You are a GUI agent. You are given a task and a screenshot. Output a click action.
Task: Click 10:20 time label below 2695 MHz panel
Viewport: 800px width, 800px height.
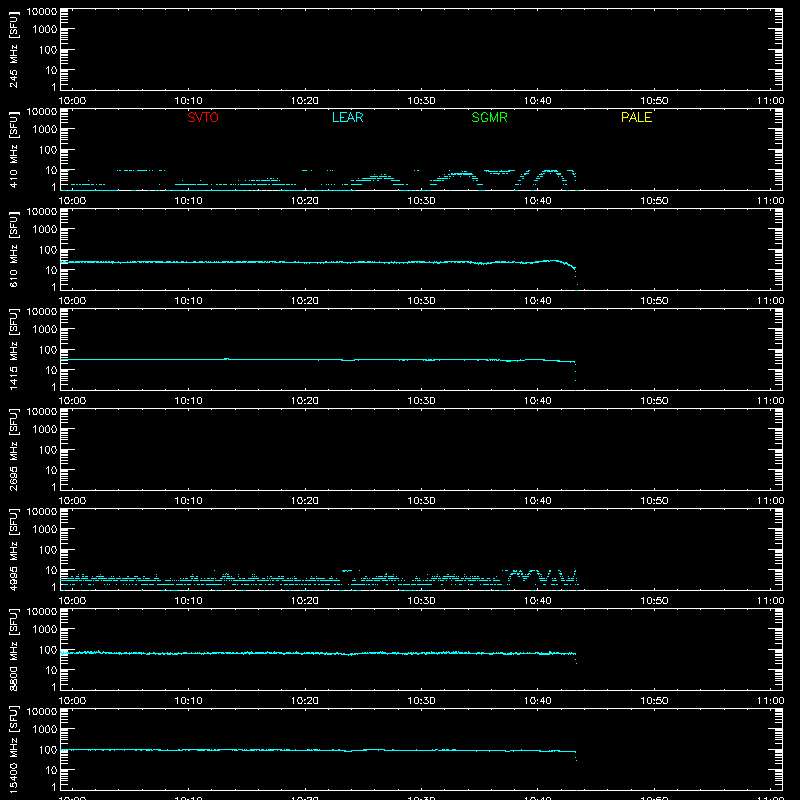click(x=305, y=501)
